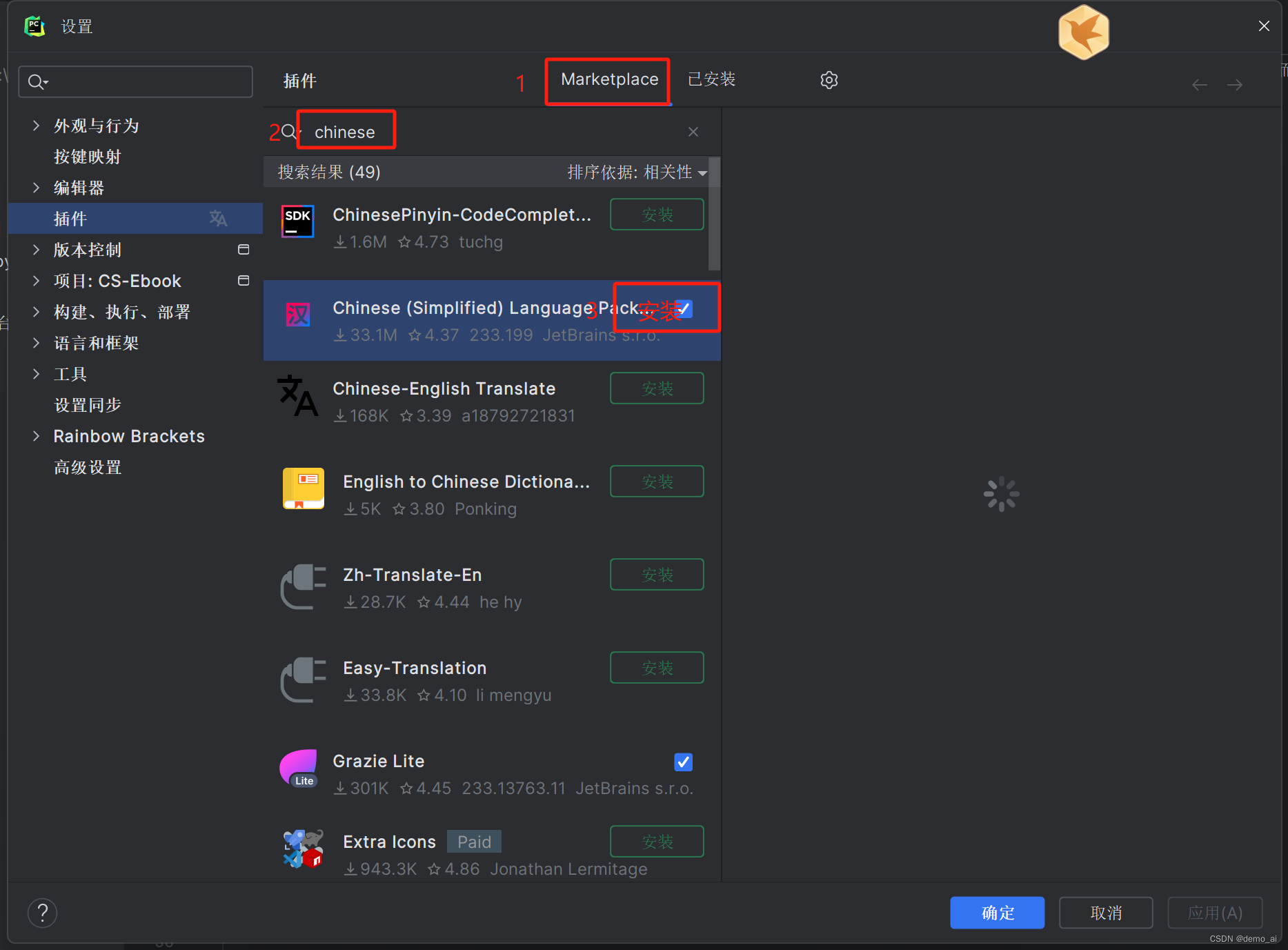The image size is (1288, 950).
Task: Expand the 项目: CS-Ebook node
Action: [36, 281]
